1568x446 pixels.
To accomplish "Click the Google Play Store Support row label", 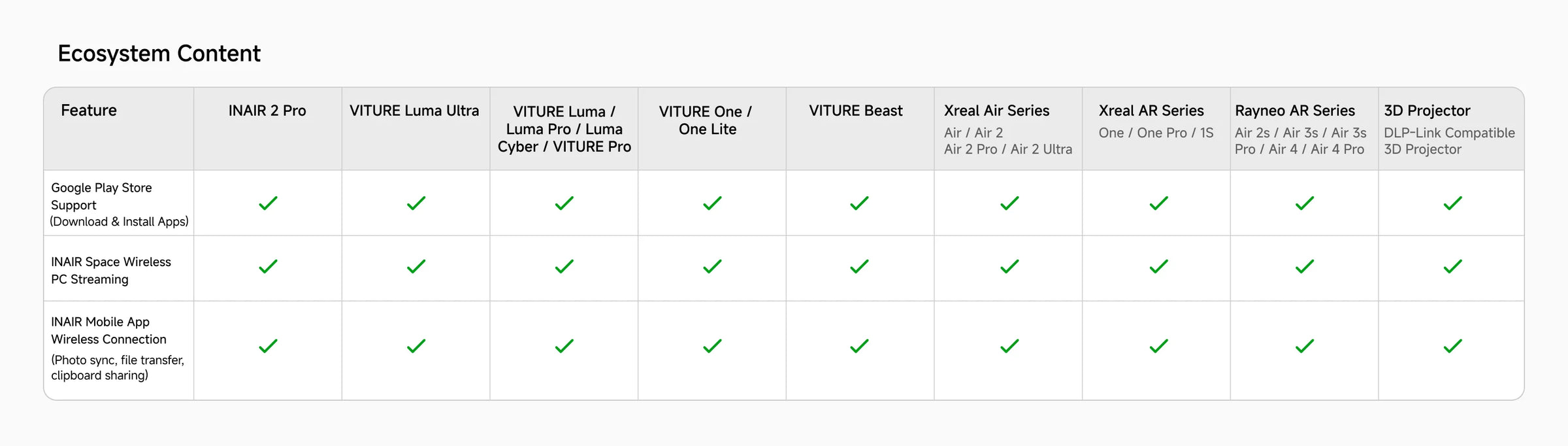I will [120, 205].
